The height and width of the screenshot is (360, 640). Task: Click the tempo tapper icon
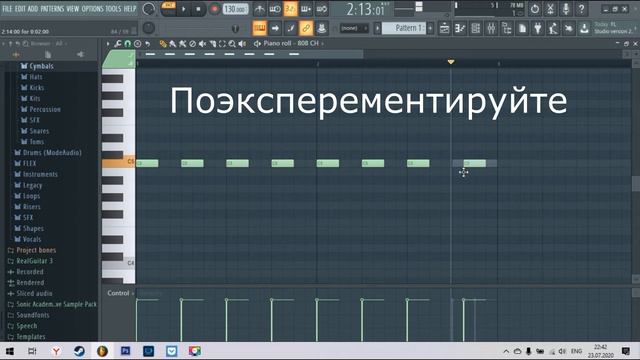[553, 28]
